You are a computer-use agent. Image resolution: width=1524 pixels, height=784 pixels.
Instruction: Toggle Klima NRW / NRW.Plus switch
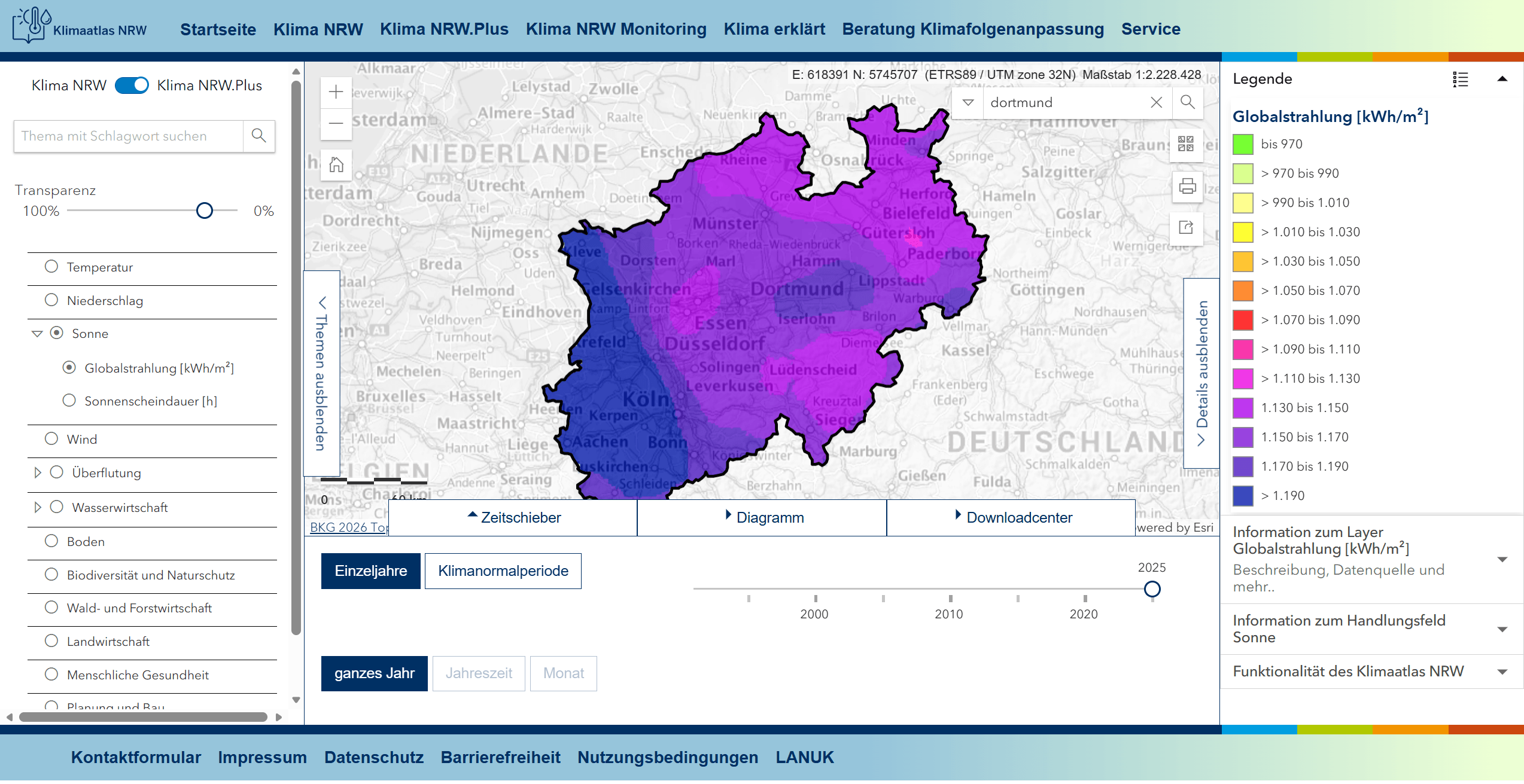coord(132,86)
